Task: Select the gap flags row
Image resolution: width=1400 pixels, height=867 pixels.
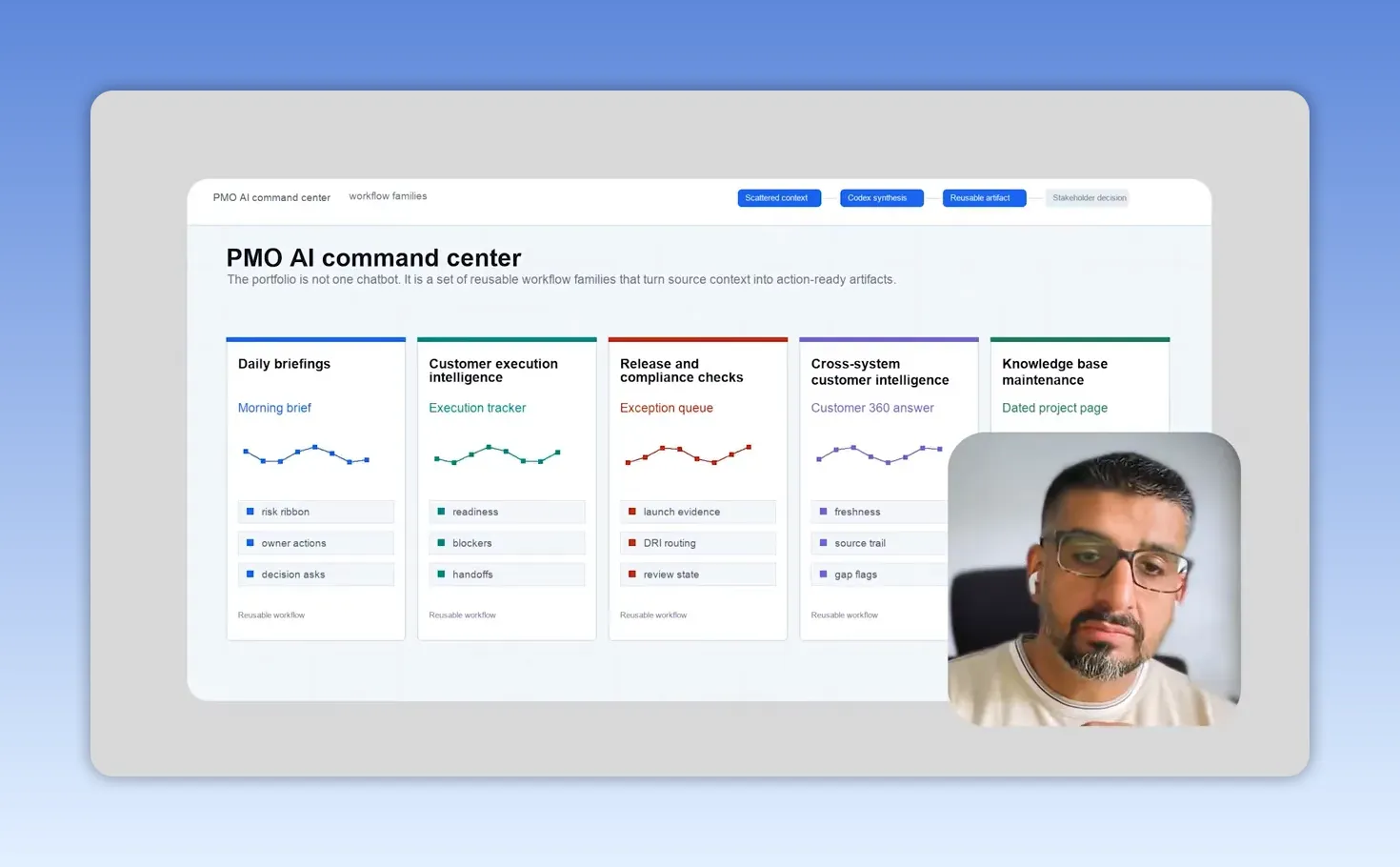Action: pos(879,575)
